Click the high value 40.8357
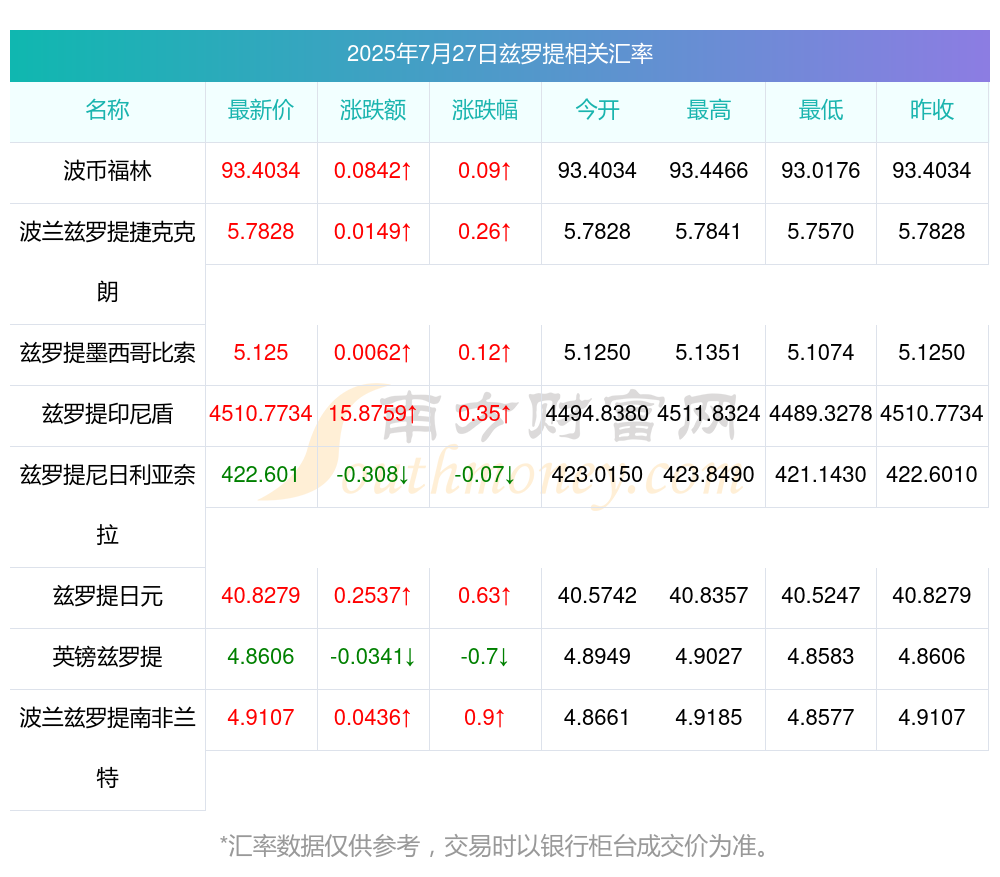This screenshot has height=877, width=1000. pos(709,596)
